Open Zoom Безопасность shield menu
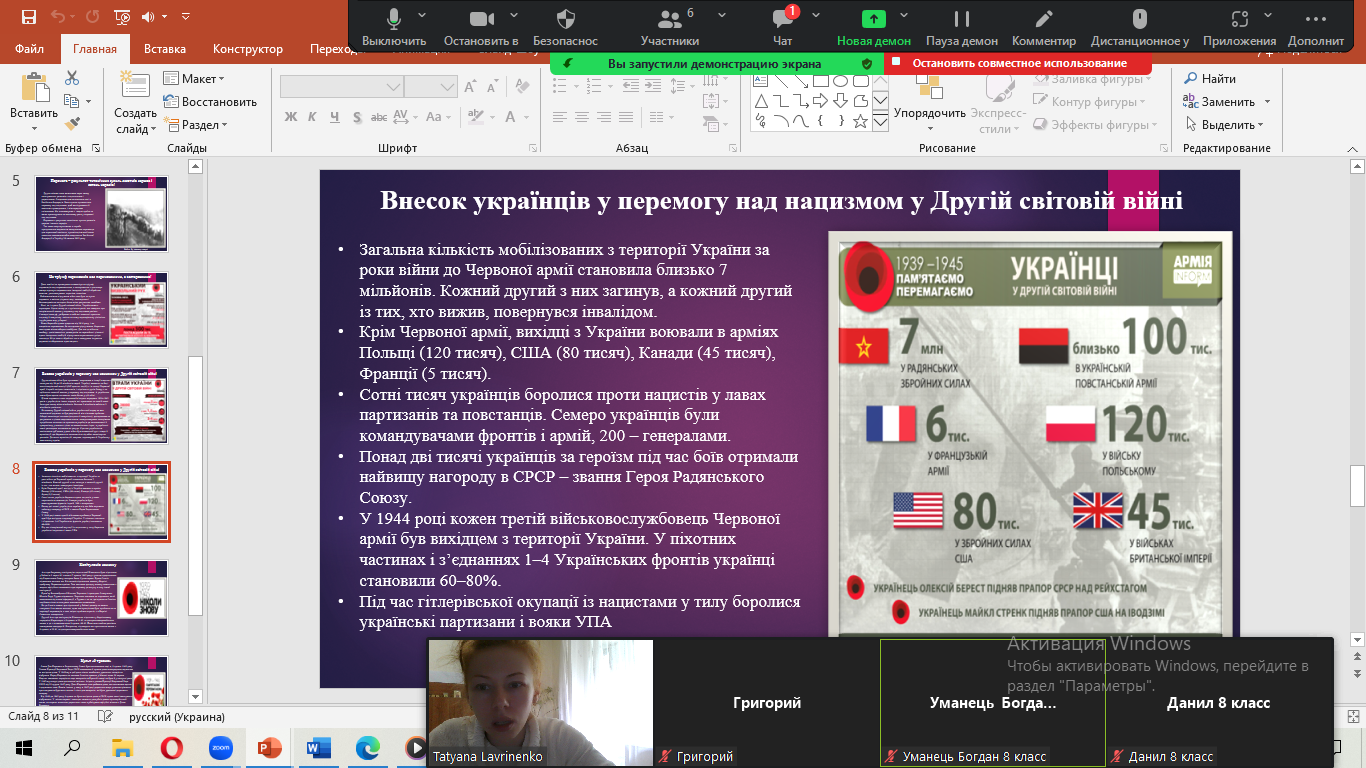Viewport: 1366px width, 768px height. coord(565,26)
